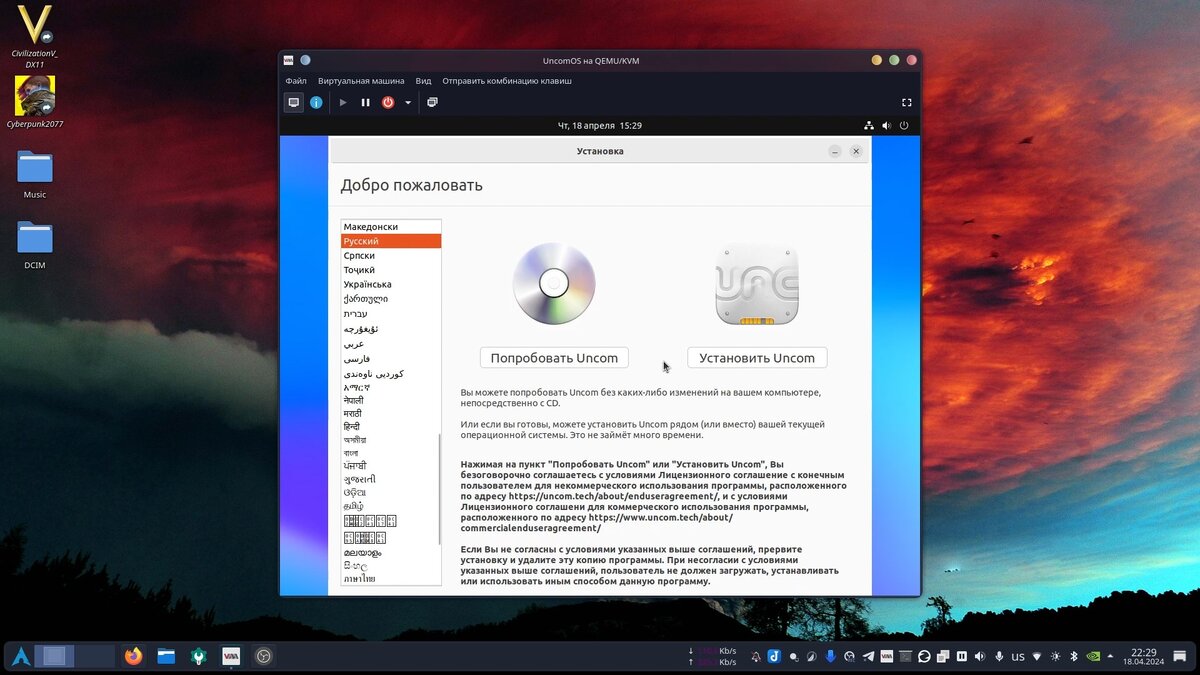Open the manage snapshots icon

point(432,102)
